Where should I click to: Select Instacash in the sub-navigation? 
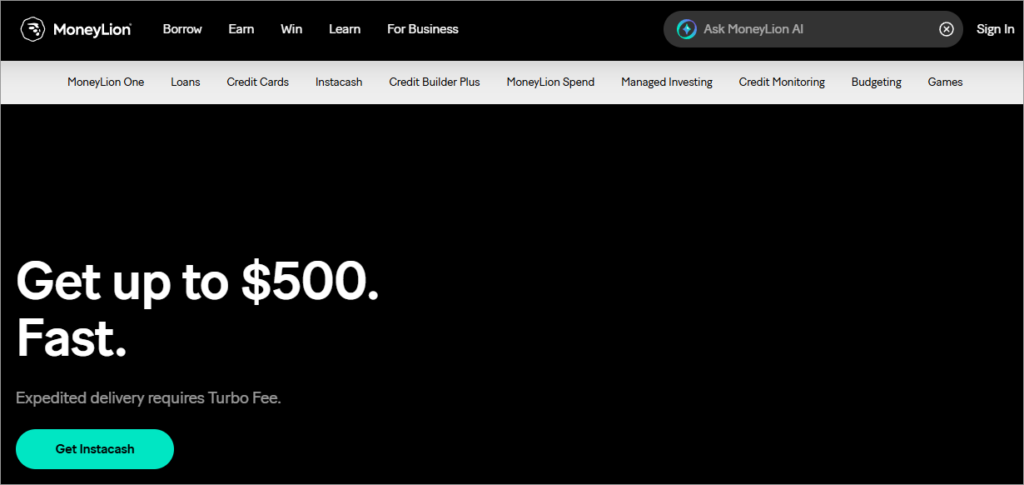click(339, 82)
